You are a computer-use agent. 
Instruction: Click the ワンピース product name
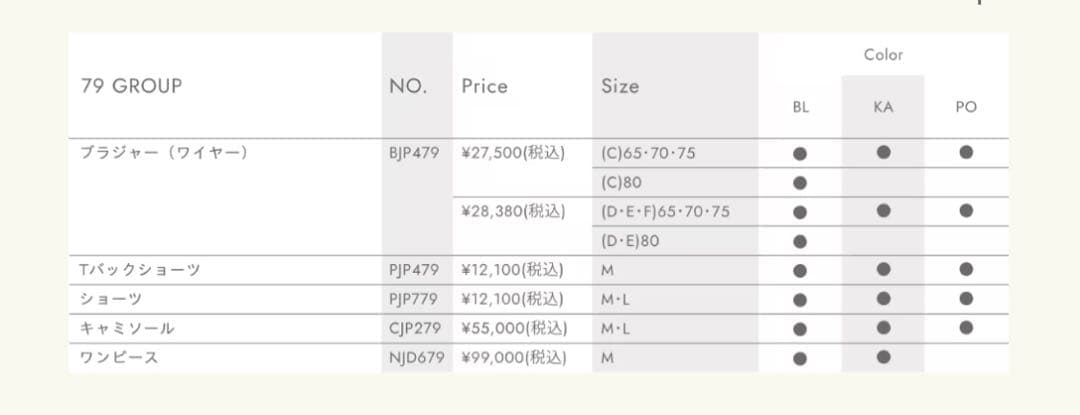coord(119,357)
